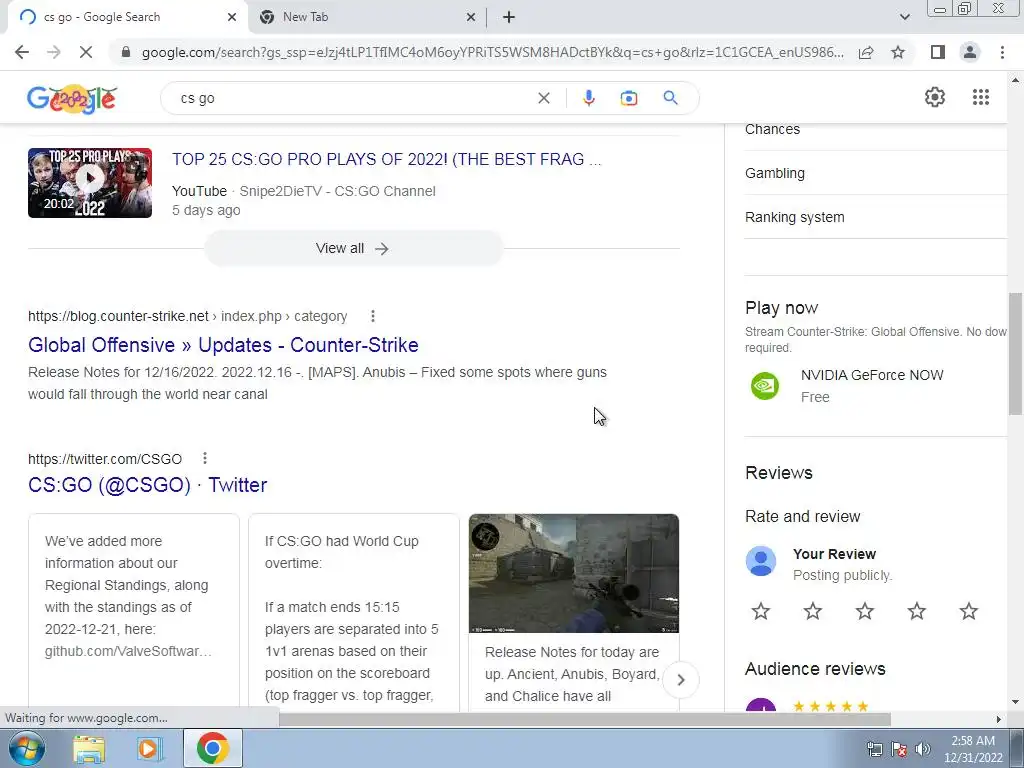Share this page from the address bar
The height and width of the screenshot is (768, 1024).
point(866,52)
